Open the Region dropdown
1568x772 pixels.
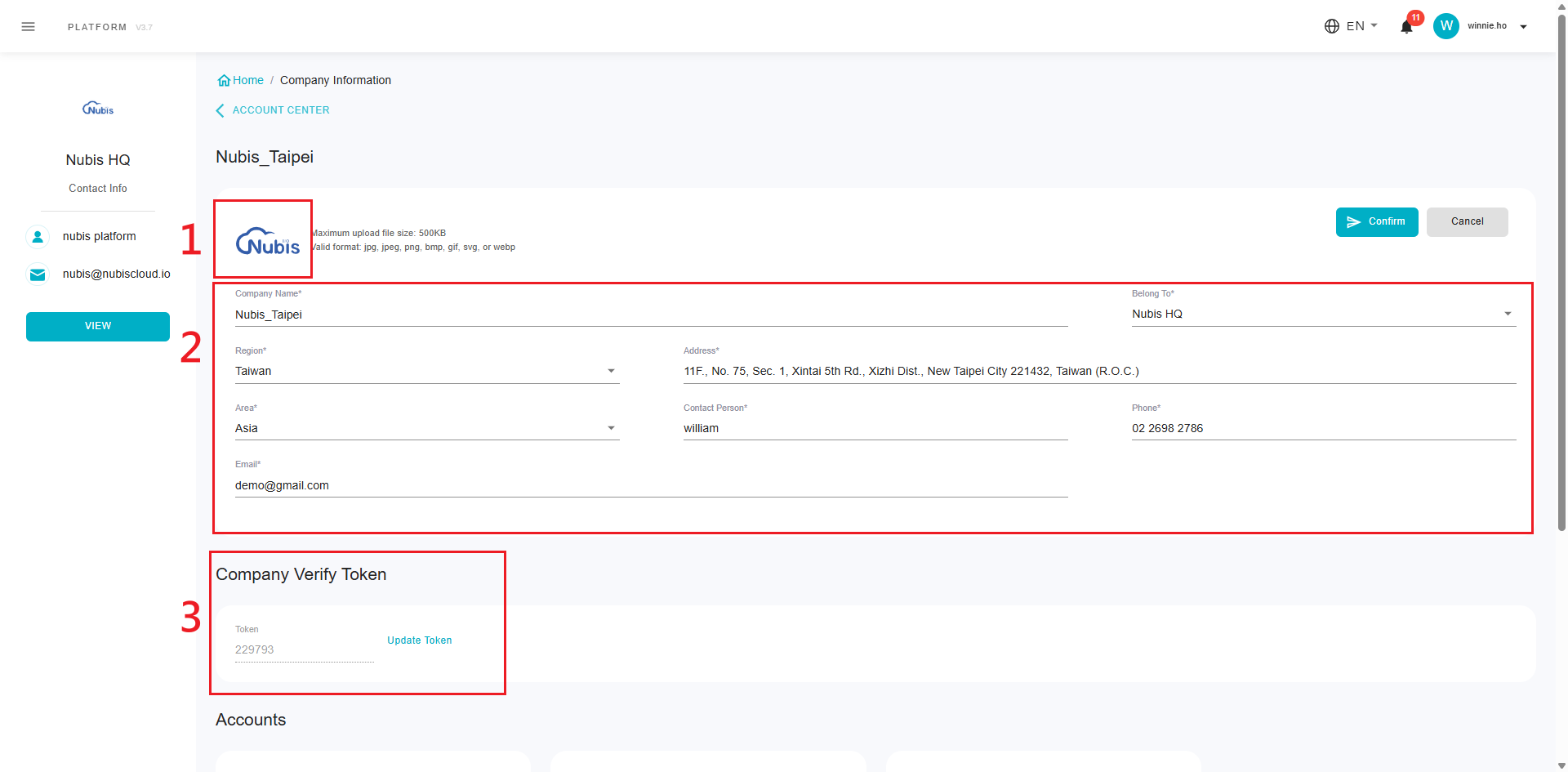click(x=427, y=371)
